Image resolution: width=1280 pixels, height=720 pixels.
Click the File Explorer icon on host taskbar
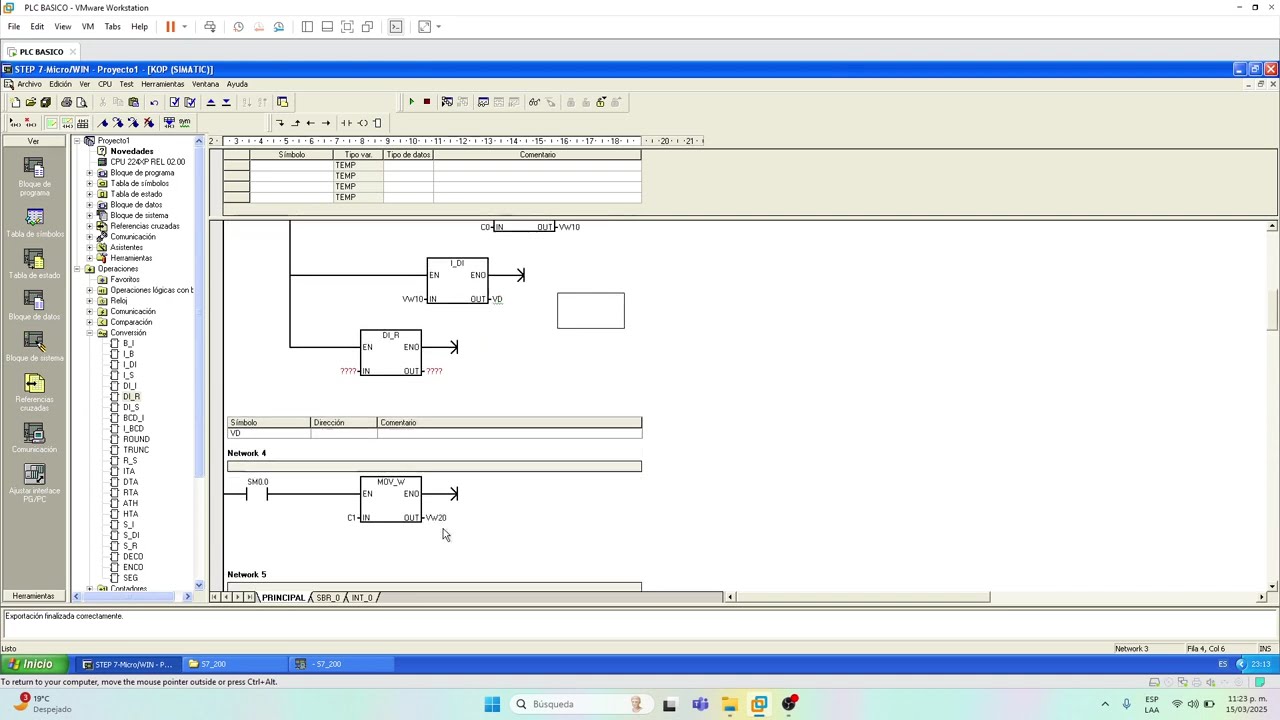(729, 704)
